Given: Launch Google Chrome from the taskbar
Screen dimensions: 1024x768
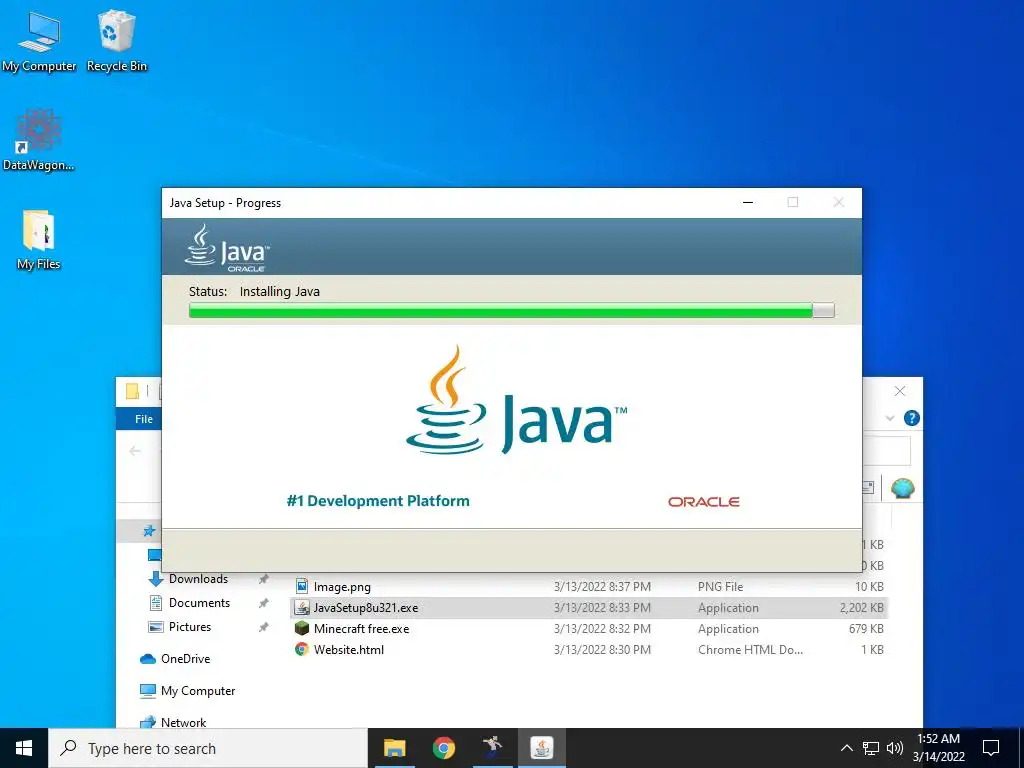Looking at the screenshot, I should pos(443,748).
